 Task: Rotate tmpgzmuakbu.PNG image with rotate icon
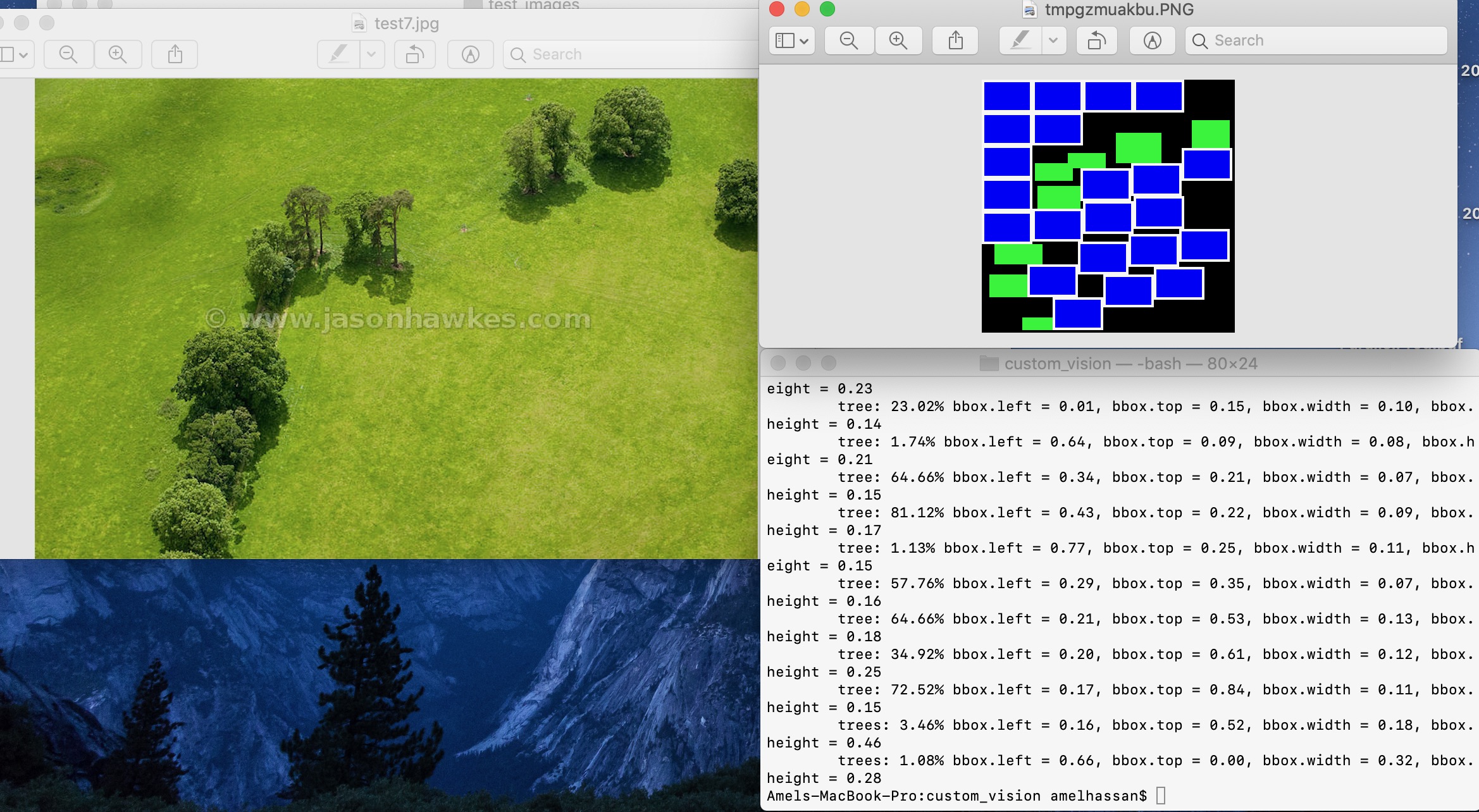click(x=1096, y=41)
